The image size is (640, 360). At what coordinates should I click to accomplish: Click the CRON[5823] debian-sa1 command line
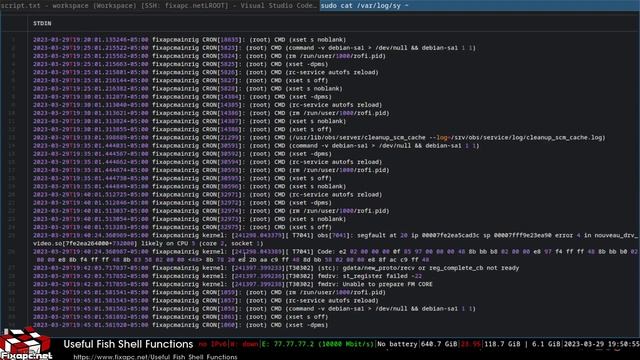click(x=254, y=48)
